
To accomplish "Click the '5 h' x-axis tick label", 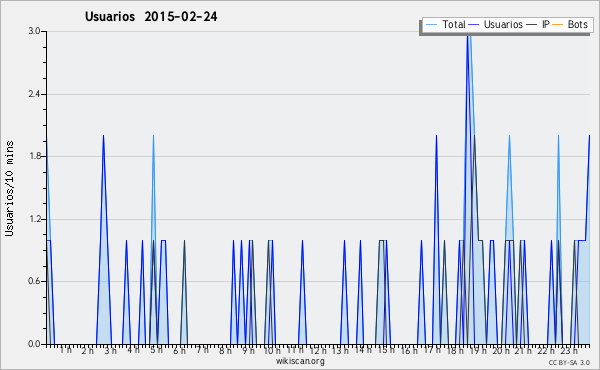I will tap(156, 350).
